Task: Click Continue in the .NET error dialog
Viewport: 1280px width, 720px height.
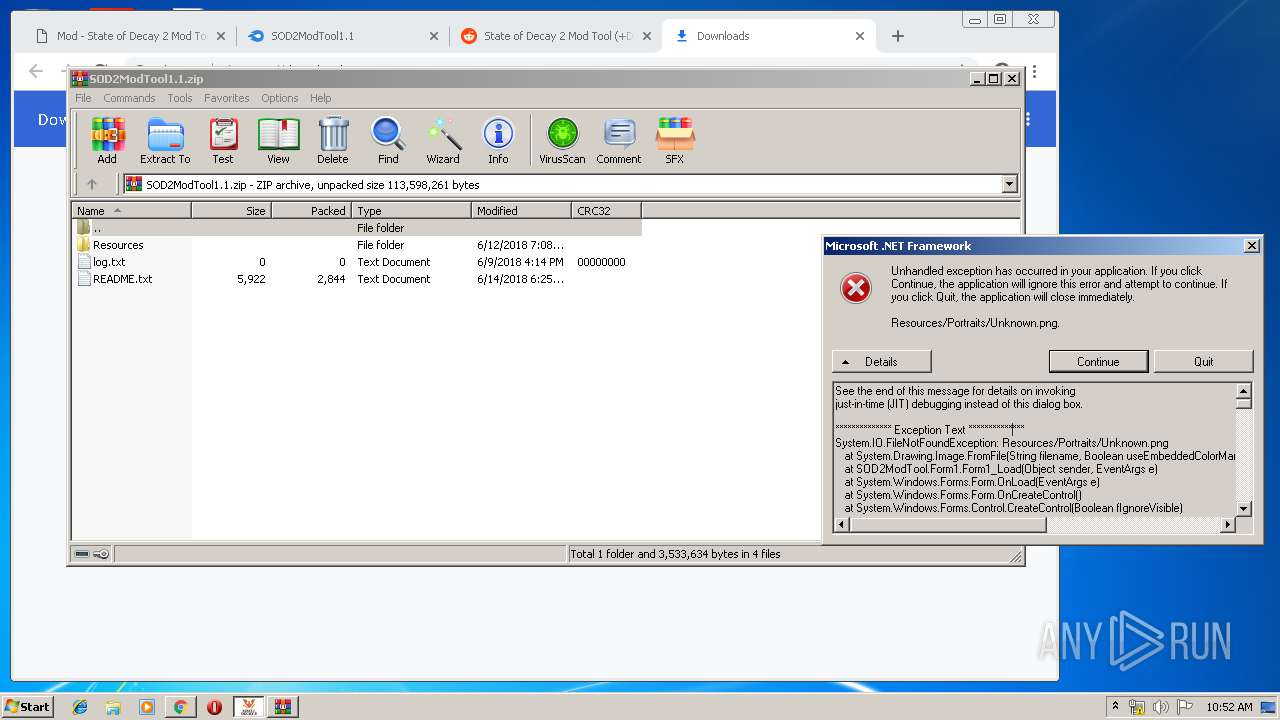Action: [x=1098, y=361]
